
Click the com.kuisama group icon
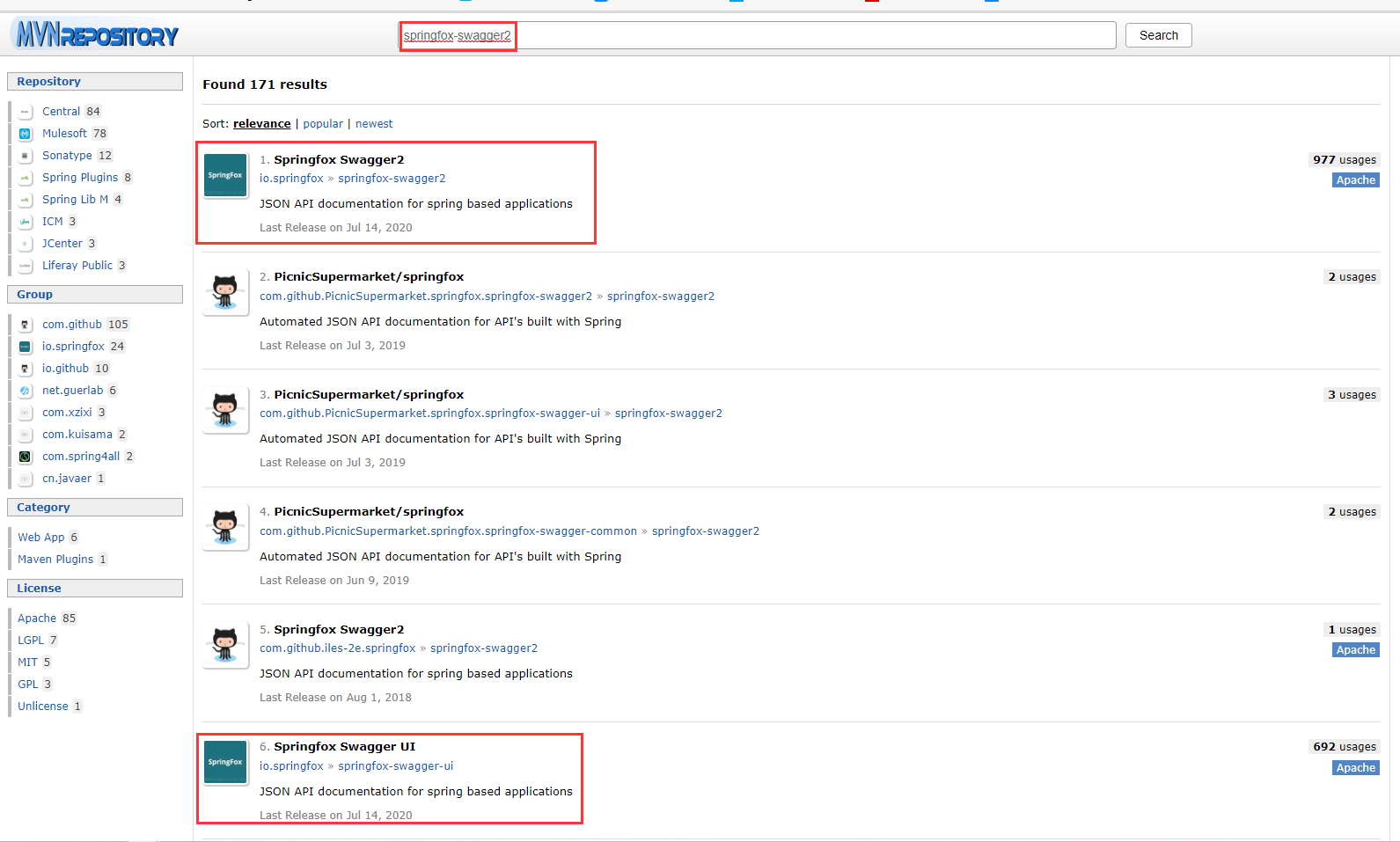tap(26, 435)
